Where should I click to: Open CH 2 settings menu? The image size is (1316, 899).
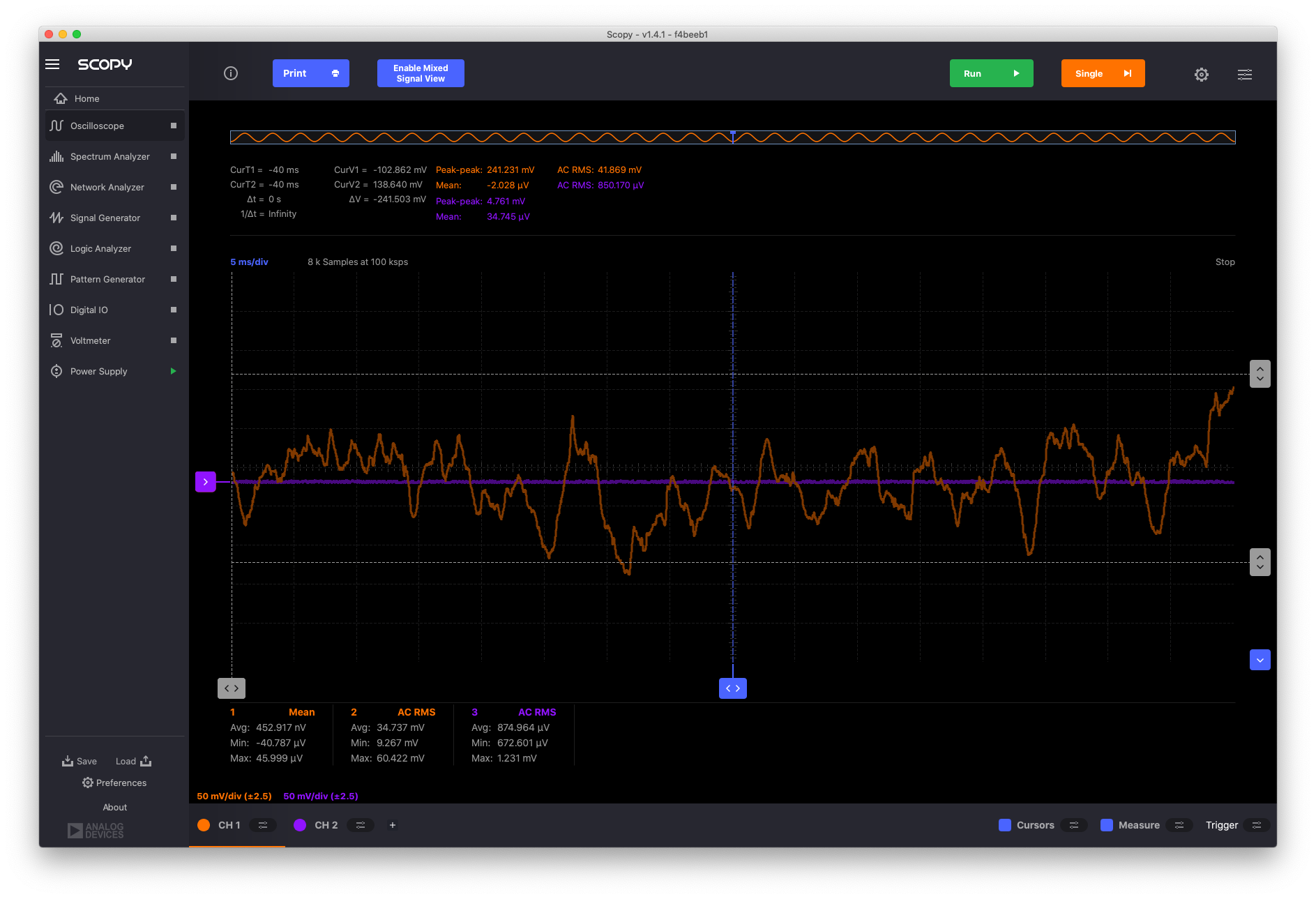[361, 825]
